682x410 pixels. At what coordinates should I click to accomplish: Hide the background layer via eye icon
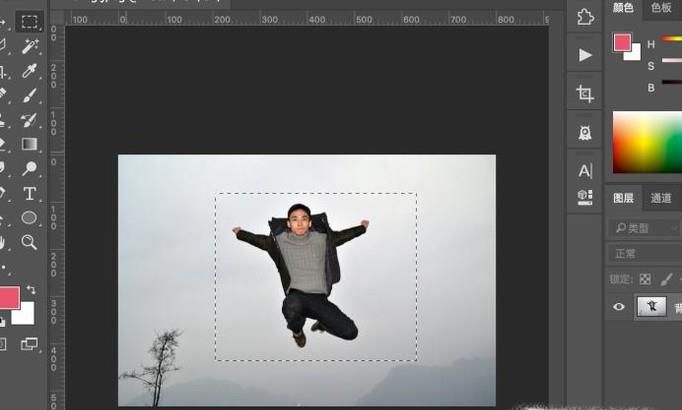[x=619, y=307]
